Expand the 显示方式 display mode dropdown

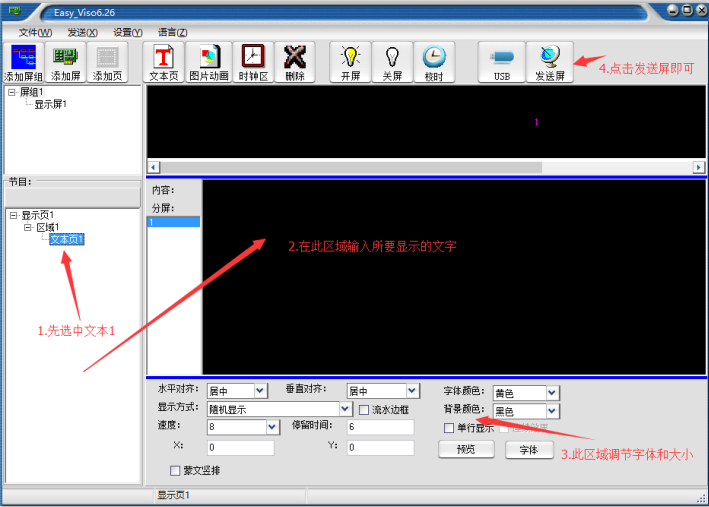(346, 409)
